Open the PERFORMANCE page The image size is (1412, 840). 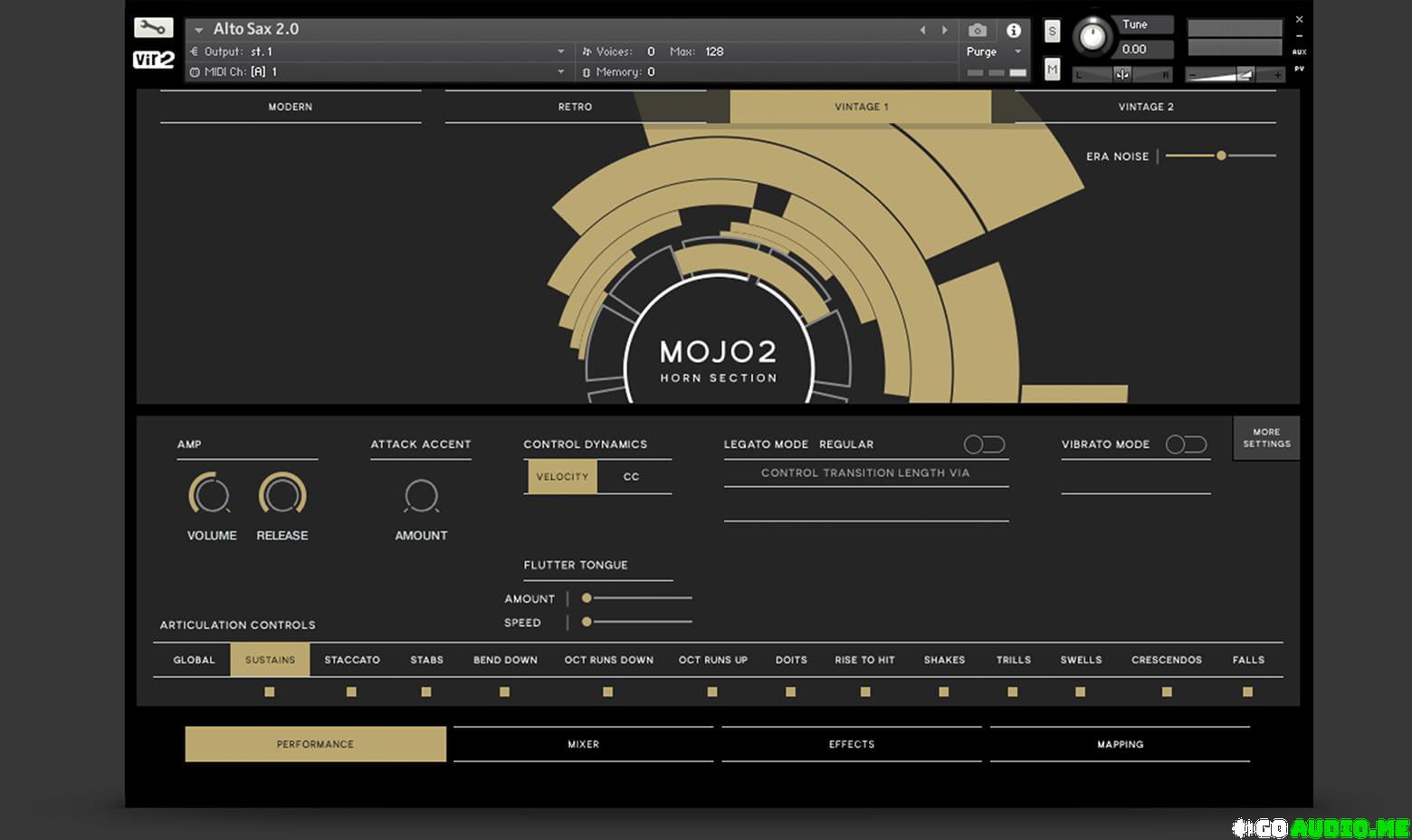315,744
